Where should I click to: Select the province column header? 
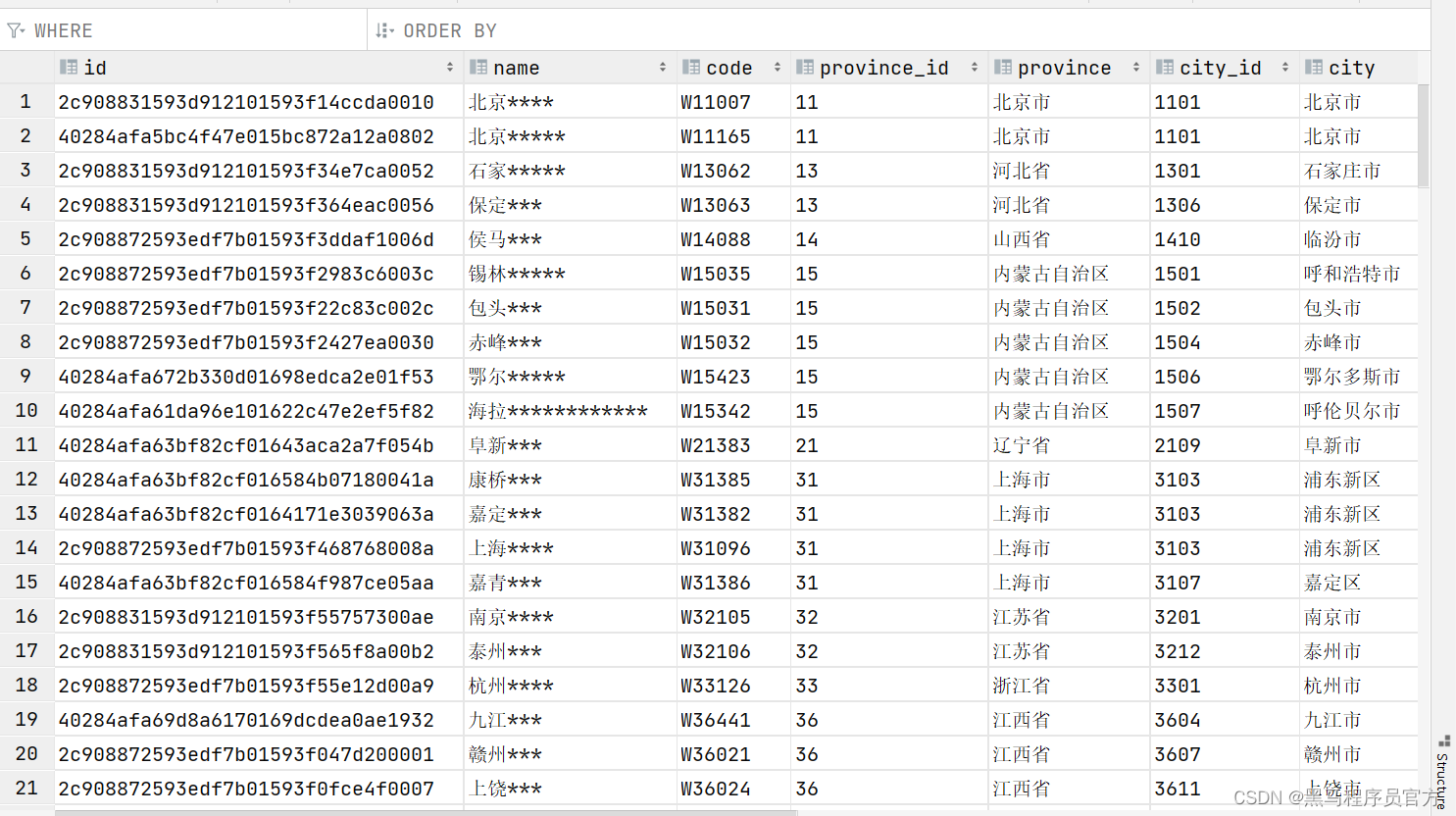pos(1070,68)
